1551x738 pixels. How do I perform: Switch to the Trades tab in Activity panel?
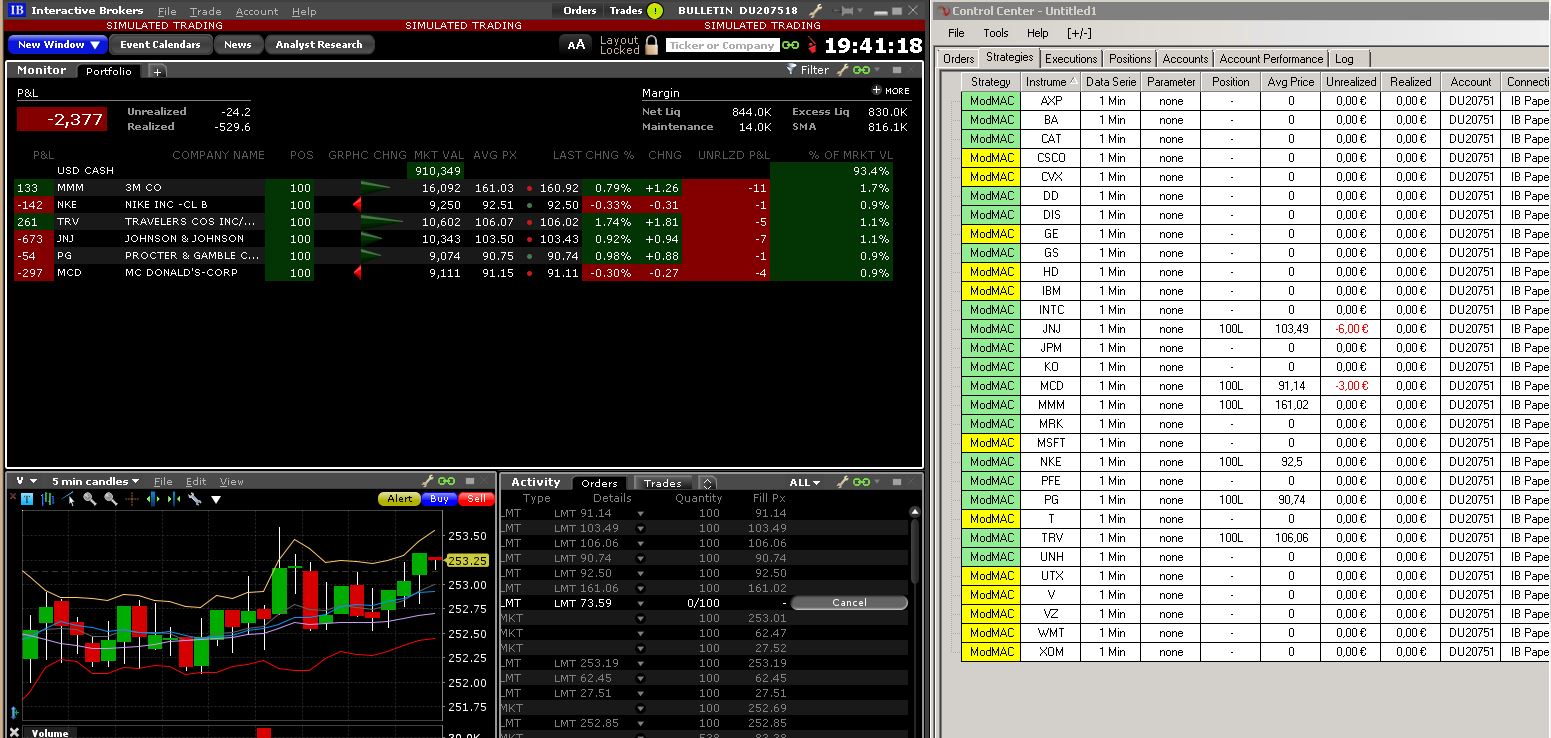(662, 483)
